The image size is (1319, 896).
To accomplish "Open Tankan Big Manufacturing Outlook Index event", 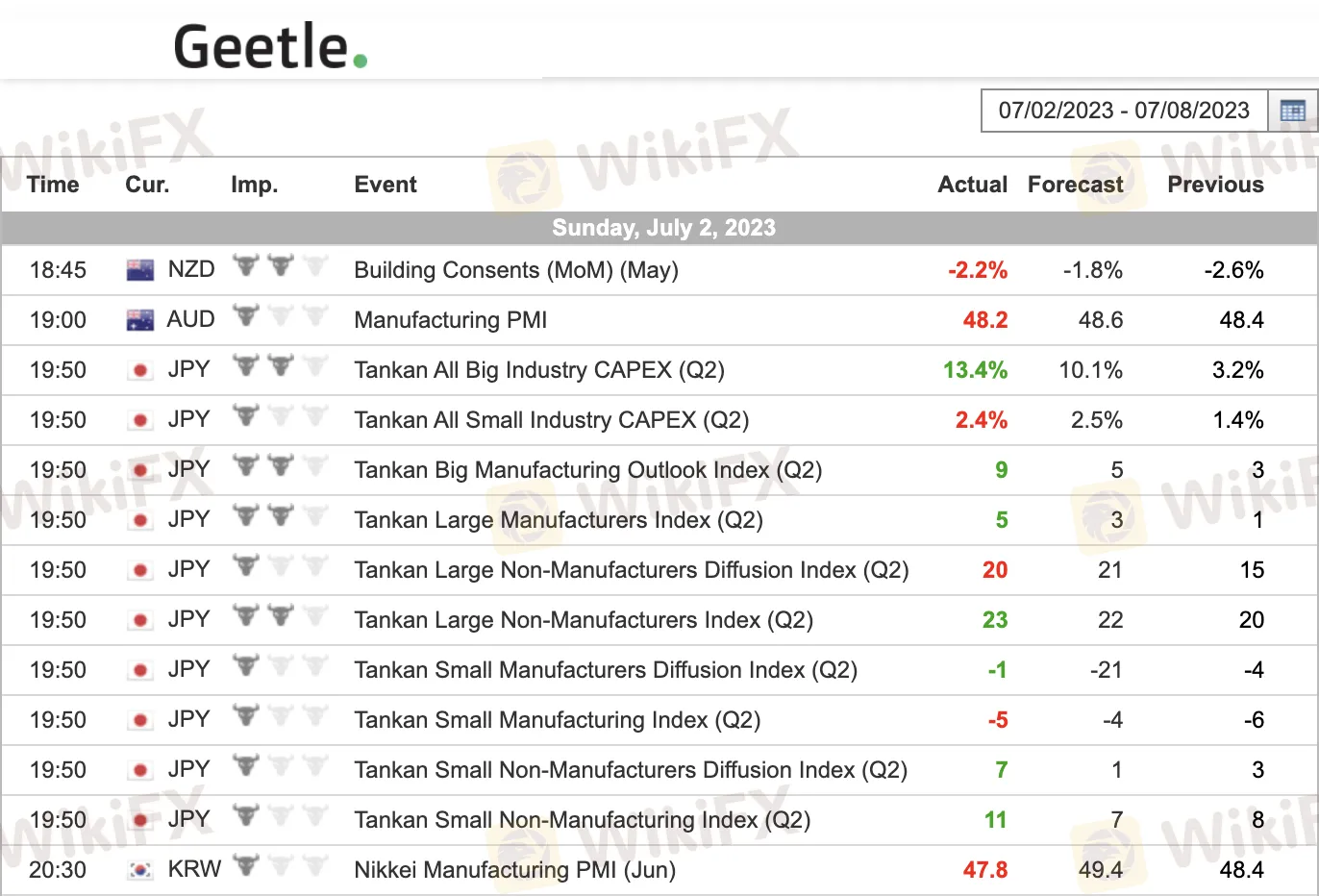I will coord(587,470).
